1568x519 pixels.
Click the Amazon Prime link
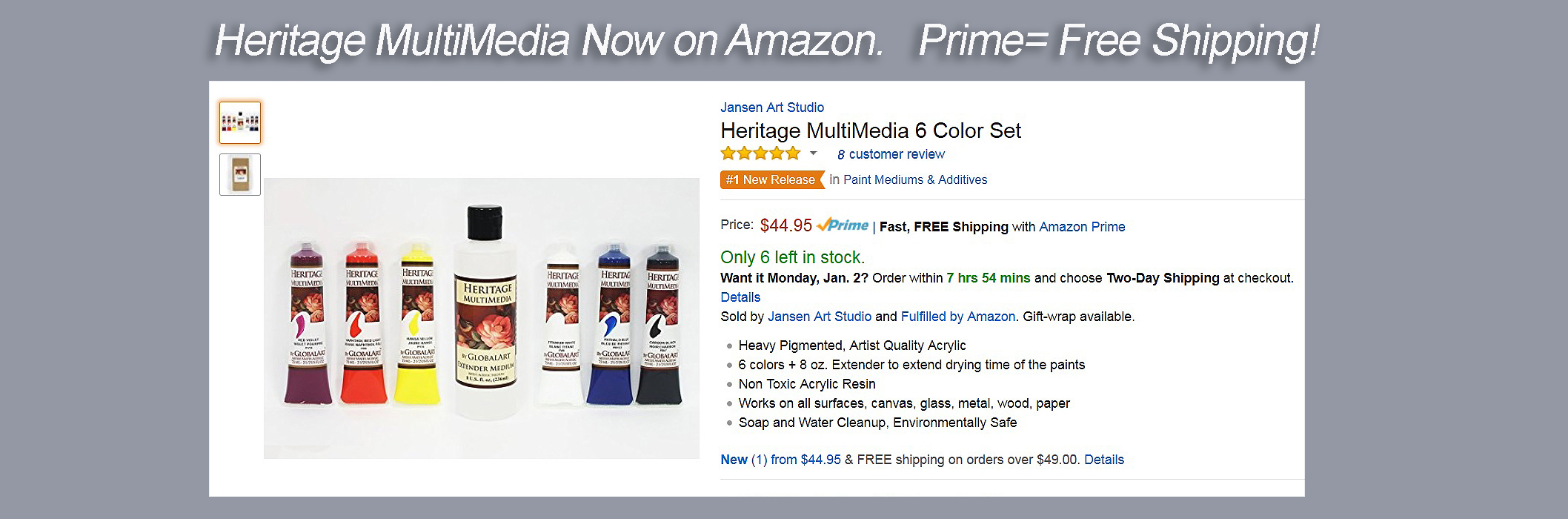pyautogui.click(x=1082, y=227)
